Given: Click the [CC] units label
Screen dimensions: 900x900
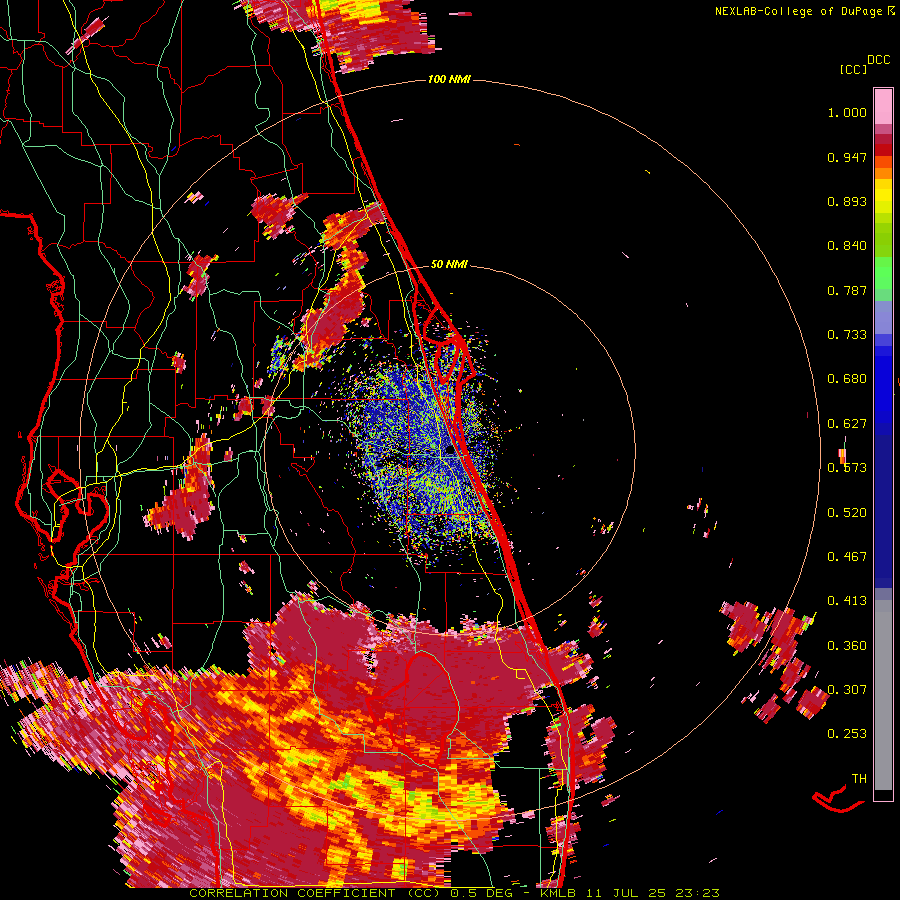Looking at the screenshot, I should 854,69.
